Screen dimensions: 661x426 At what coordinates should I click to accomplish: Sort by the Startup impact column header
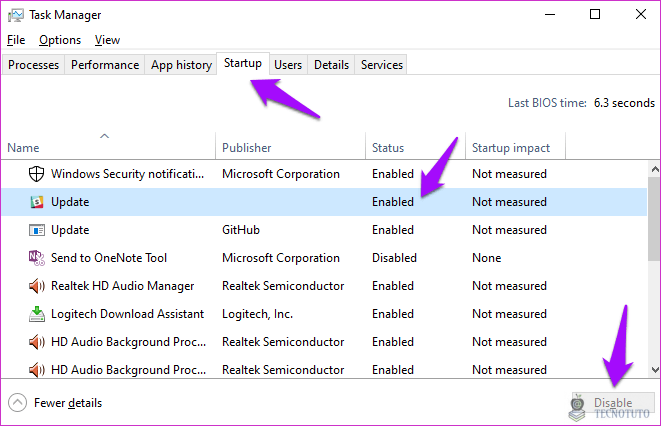(515, 147)
